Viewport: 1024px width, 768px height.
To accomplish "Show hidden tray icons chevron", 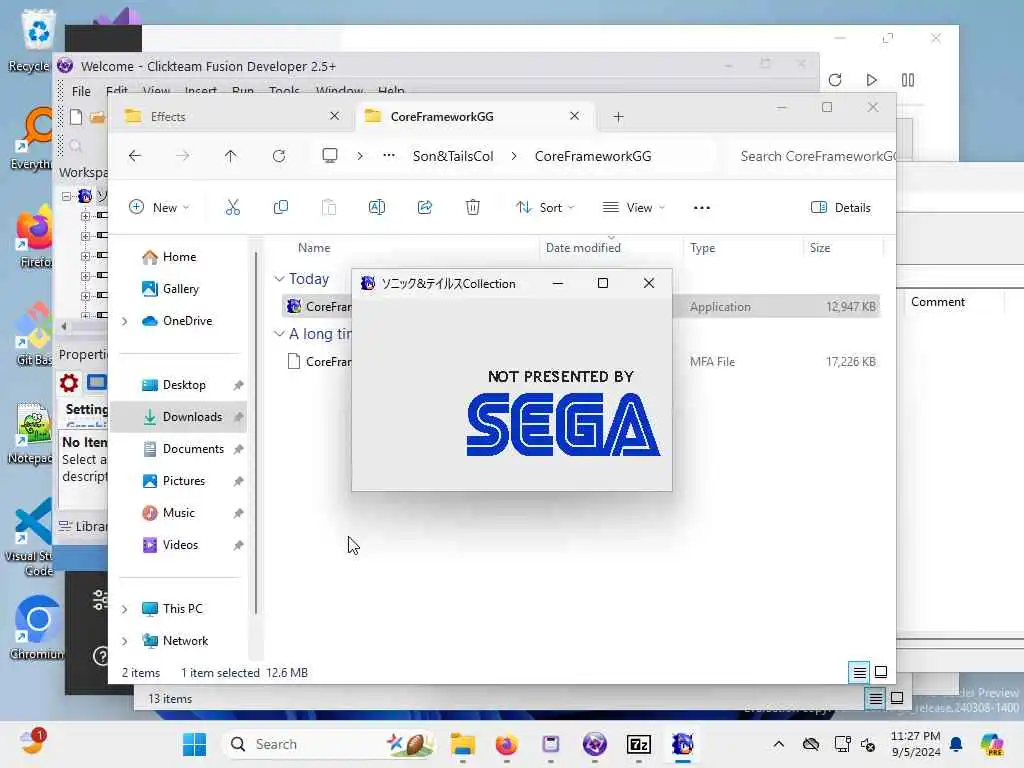I will [x=778, y=744].
